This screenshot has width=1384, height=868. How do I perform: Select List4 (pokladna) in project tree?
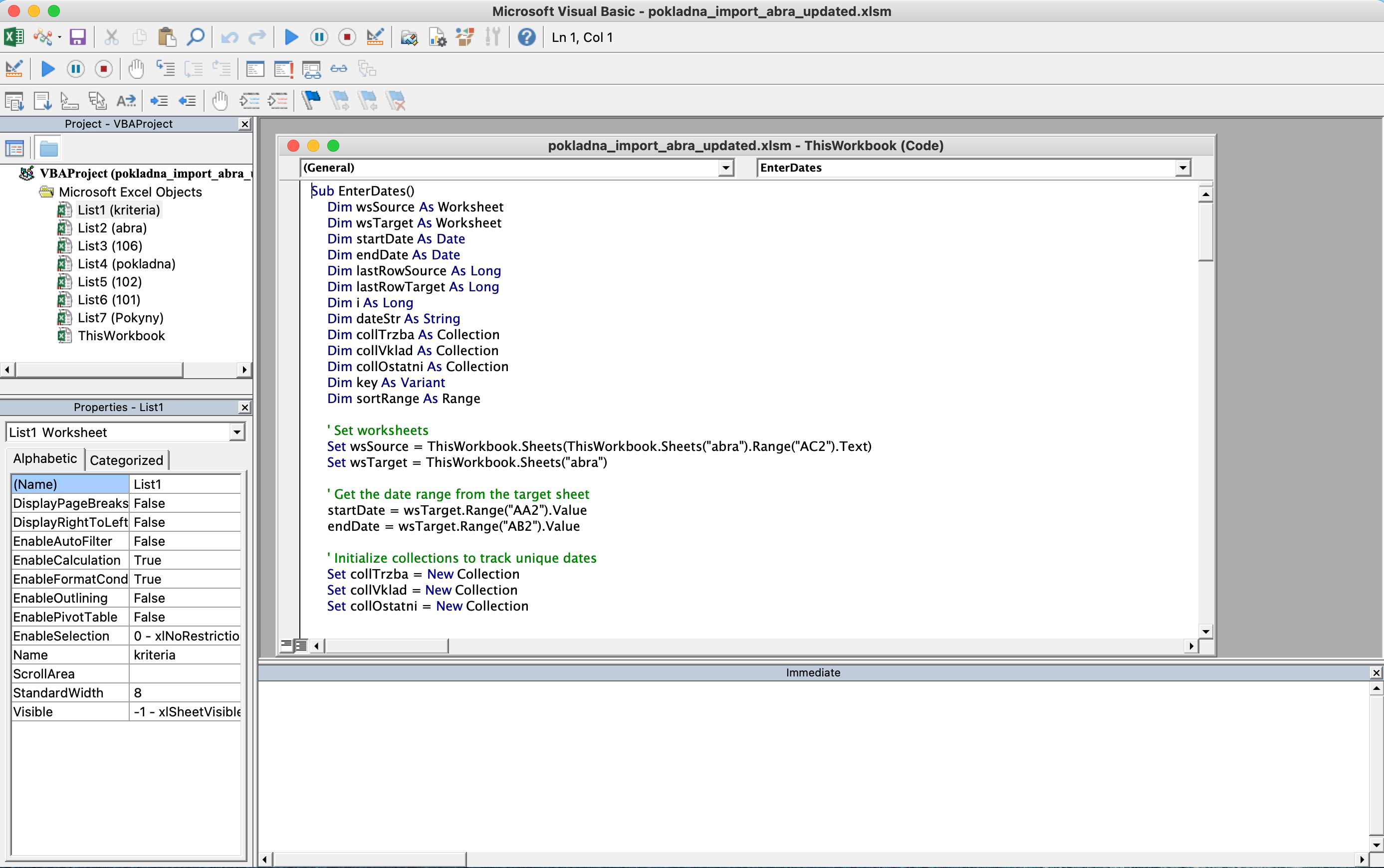[x=126, y=263]
